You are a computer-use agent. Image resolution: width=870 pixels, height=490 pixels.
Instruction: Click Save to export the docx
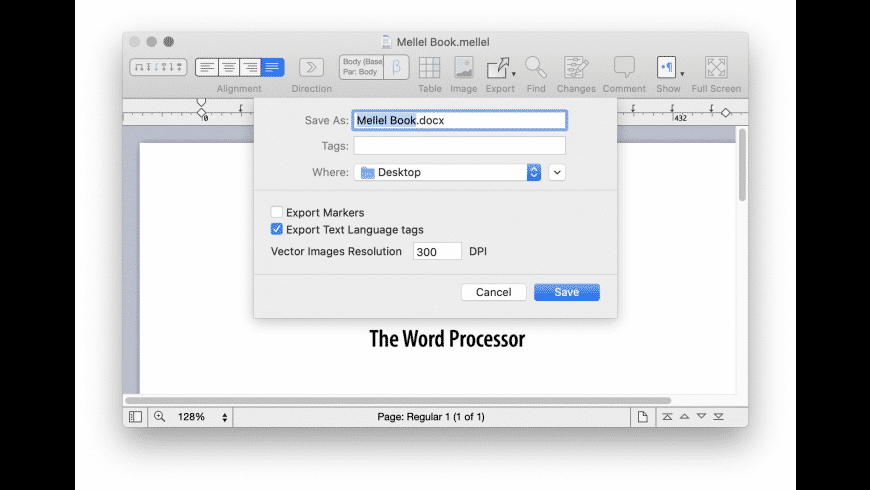pyautogui.click(x=566, y=292)
